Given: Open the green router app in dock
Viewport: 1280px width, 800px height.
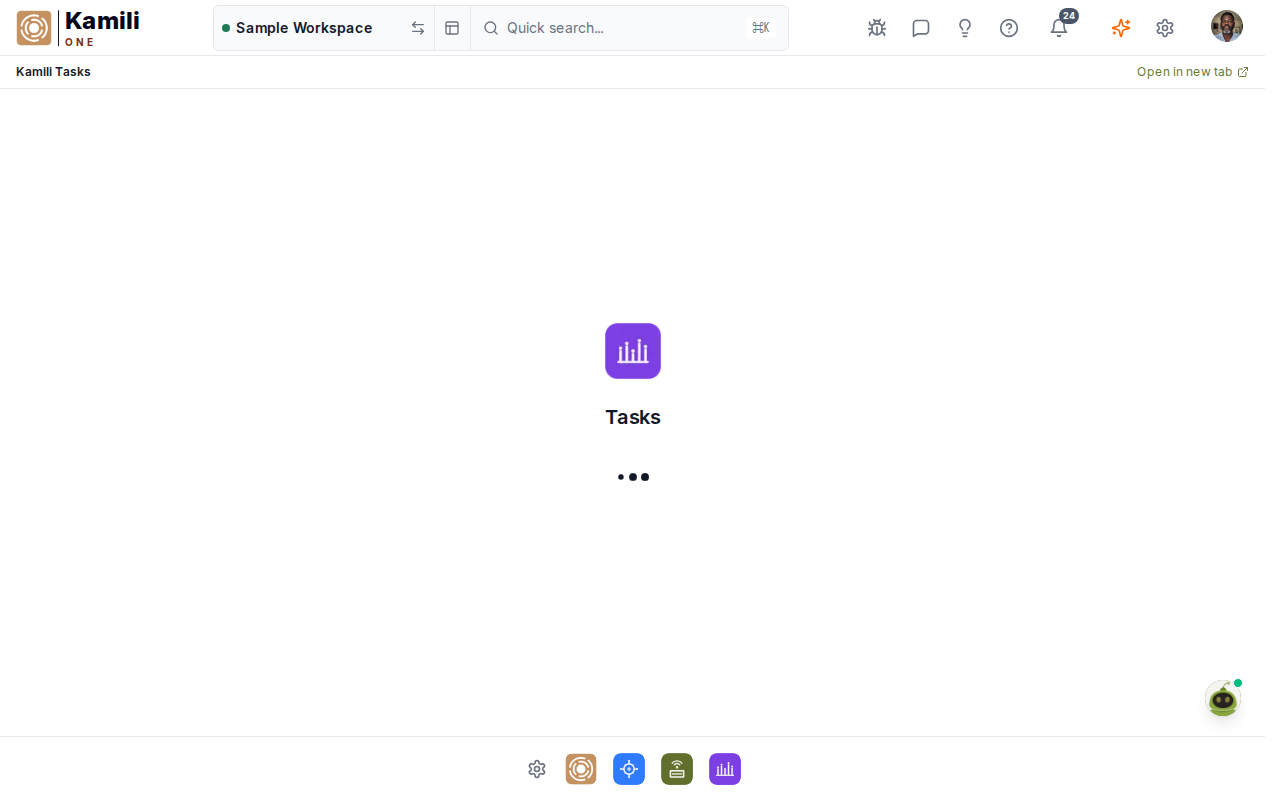Looking at the screenshot, I should point(677,769).
